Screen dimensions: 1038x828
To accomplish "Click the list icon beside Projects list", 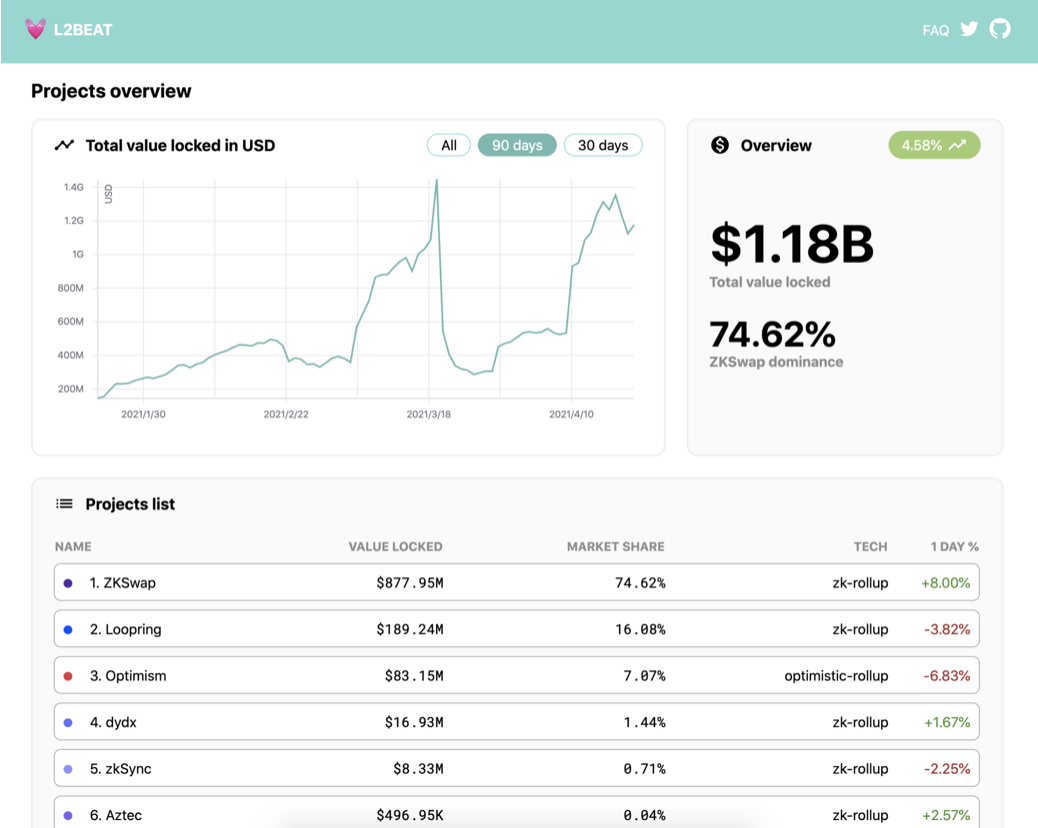I will coord(64,504).
